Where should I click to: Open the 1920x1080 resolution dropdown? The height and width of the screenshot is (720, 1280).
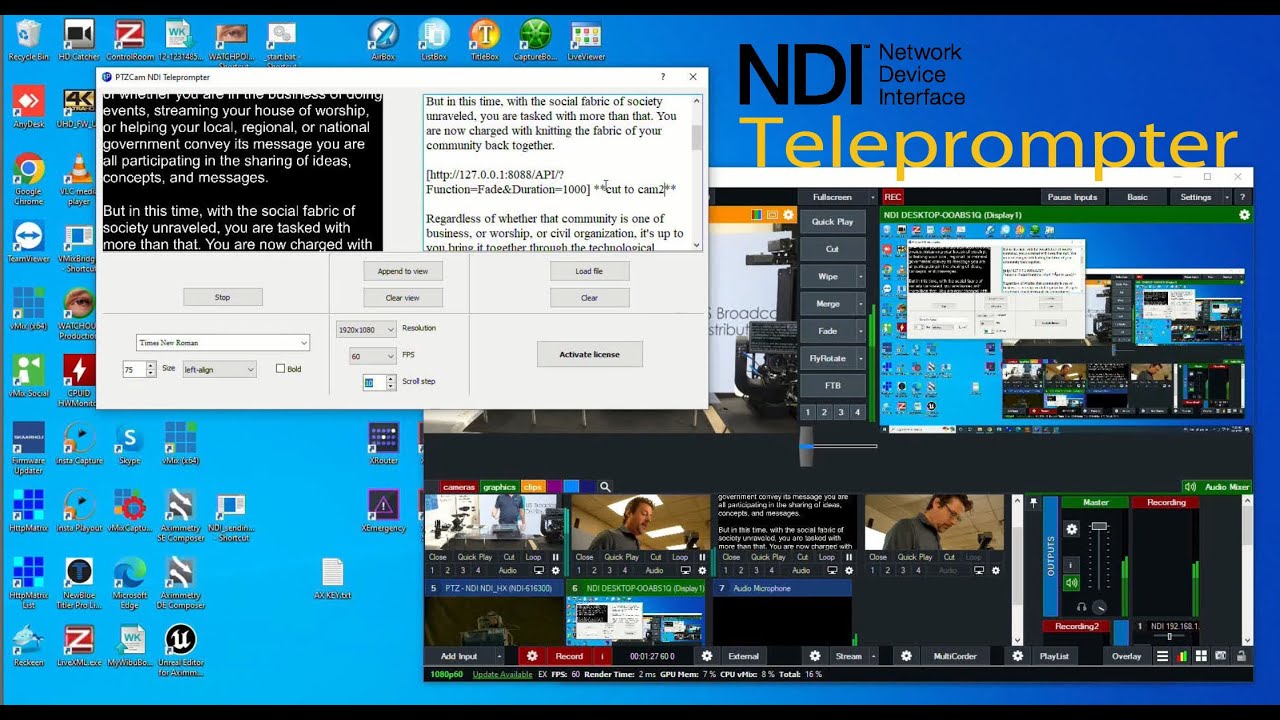pos(366,329)
